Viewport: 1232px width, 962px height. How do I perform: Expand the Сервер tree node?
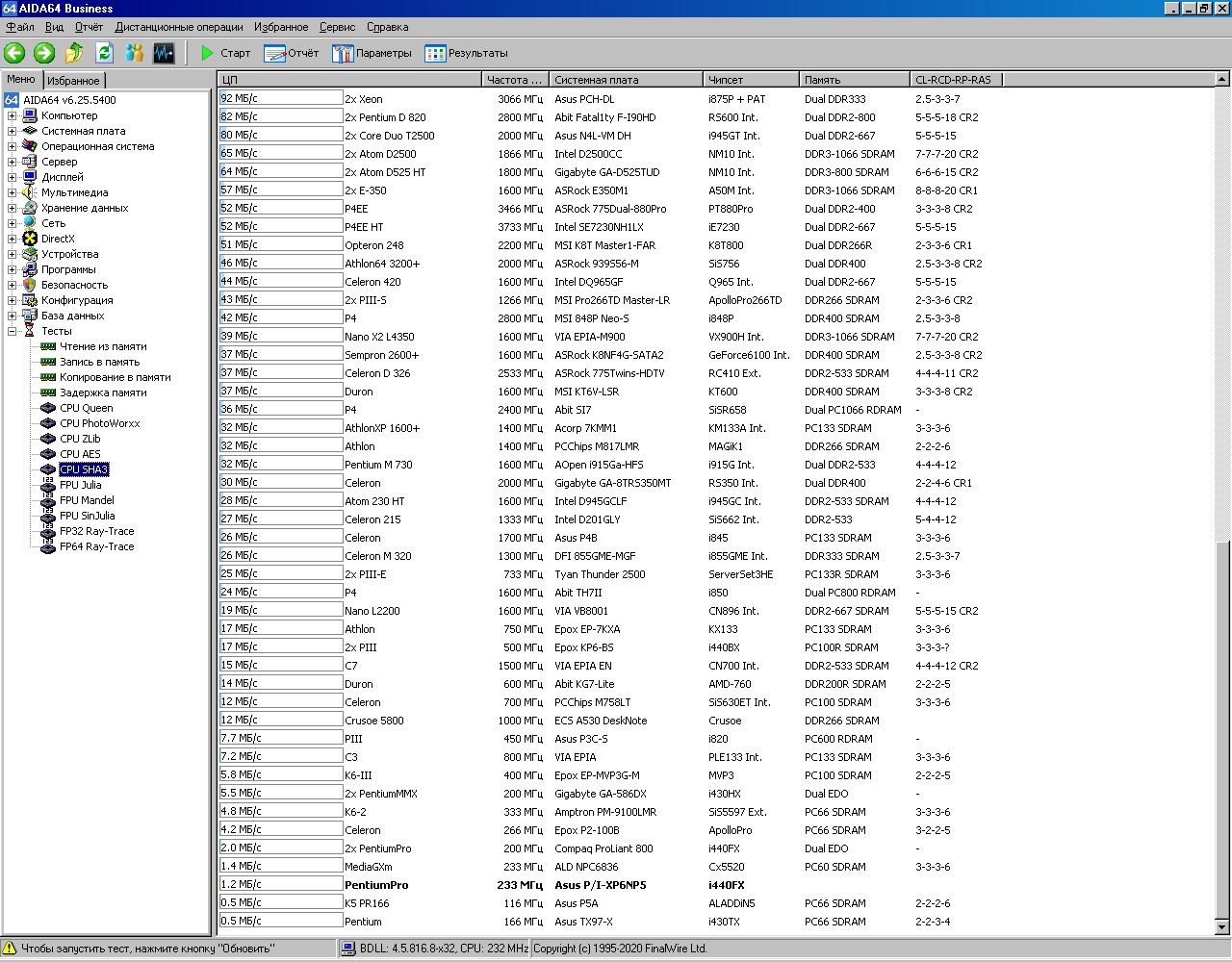coord(13,162)
